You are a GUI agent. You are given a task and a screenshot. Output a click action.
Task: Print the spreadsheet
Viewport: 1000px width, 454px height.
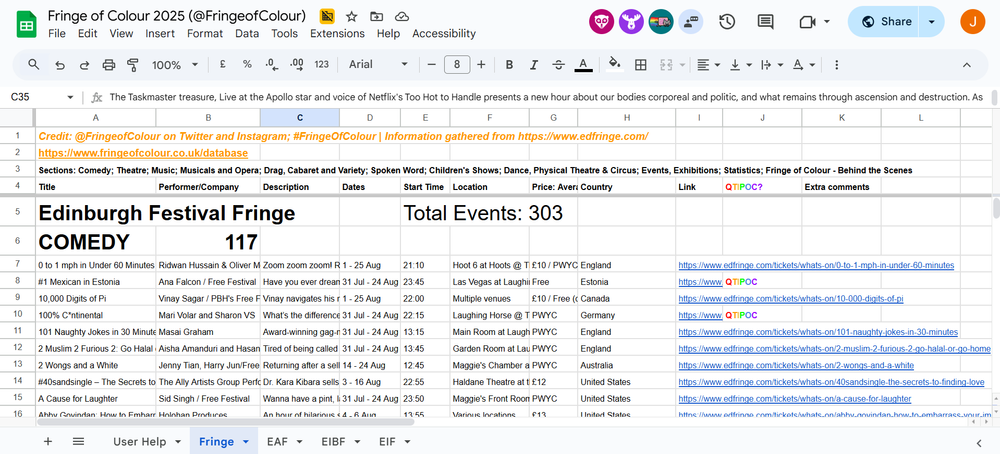click(x=108, y=64)
